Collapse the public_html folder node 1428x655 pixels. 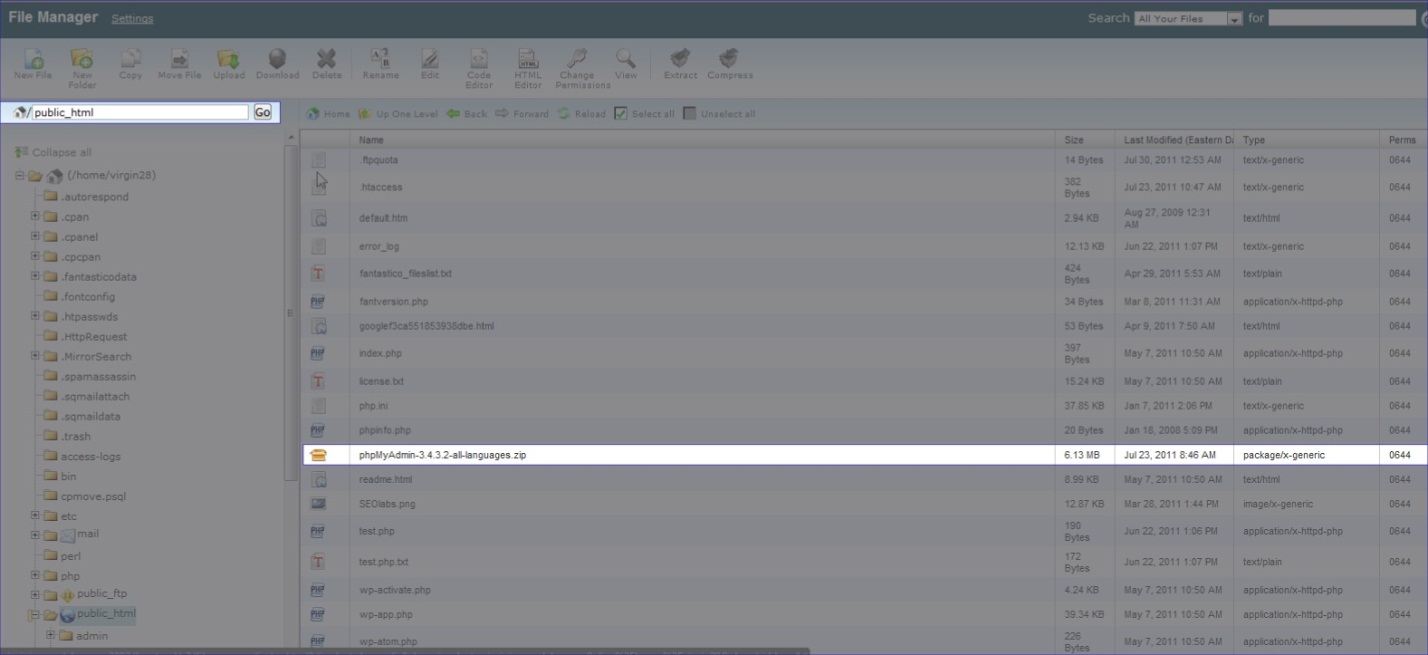(35, 615)
